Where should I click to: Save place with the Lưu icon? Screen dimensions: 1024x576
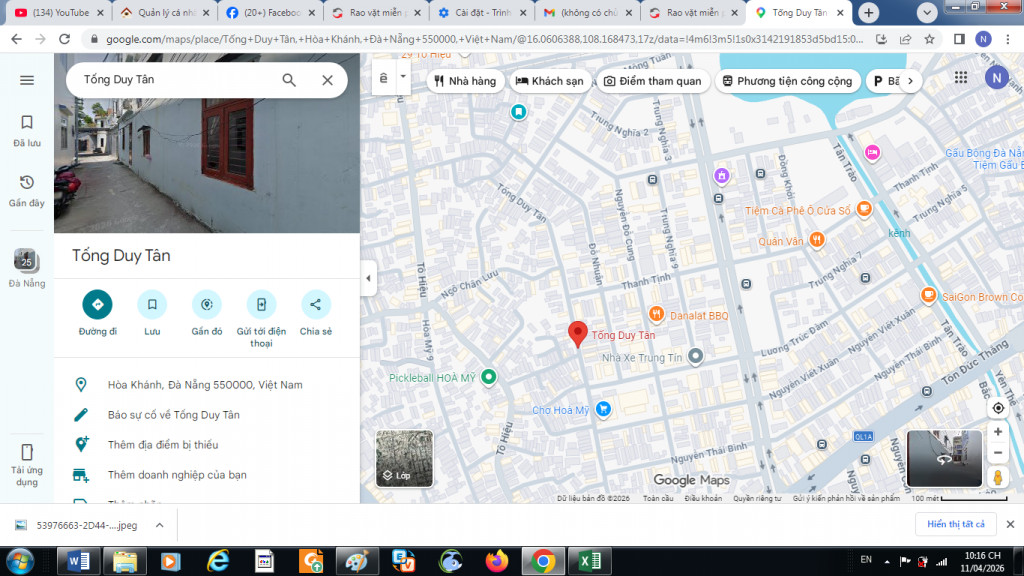(x=152, y=304)
